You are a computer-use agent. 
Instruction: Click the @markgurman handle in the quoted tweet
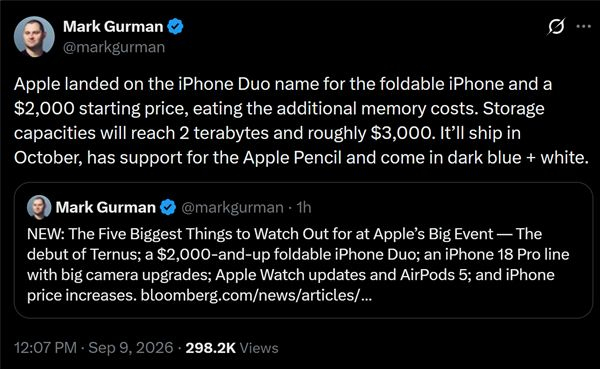[232, 207]
